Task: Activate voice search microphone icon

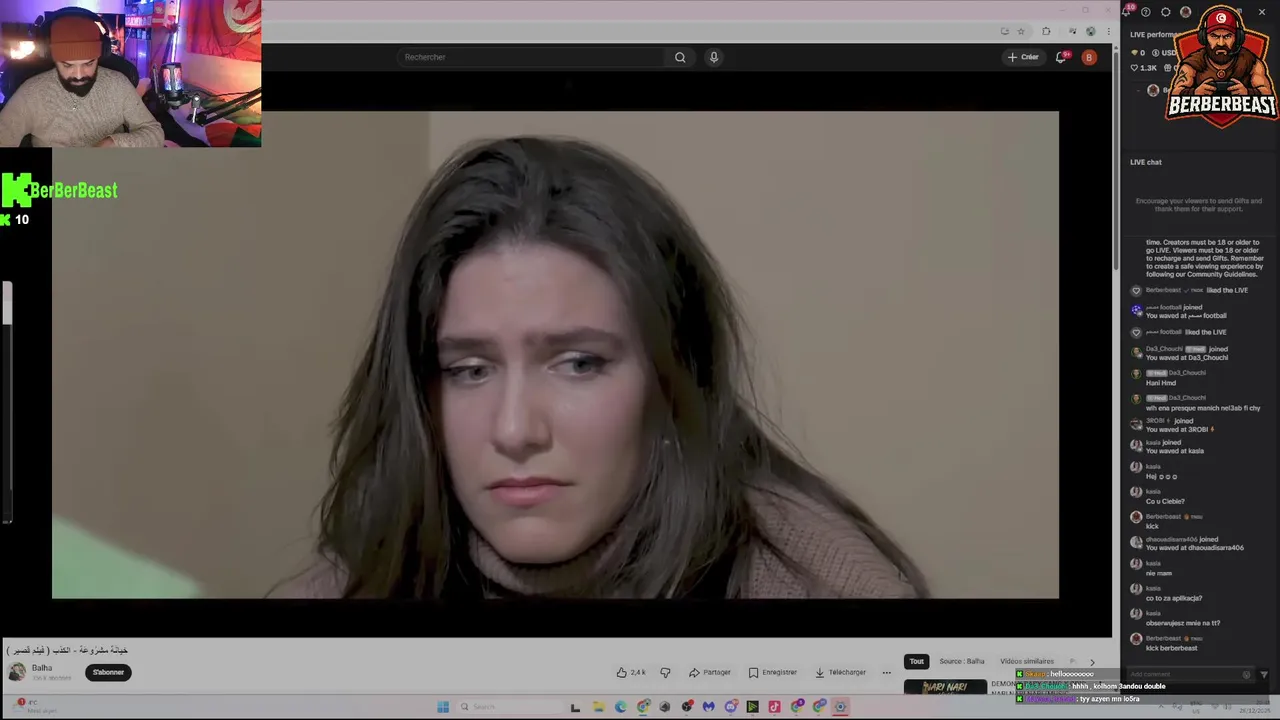Action: coord(714,57)
